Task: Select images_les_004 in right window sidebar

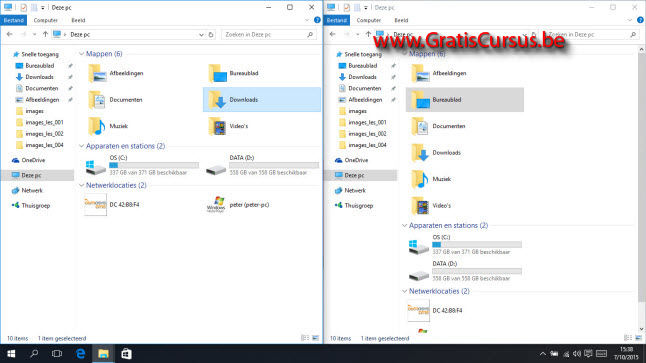Action: coord(363,145)
